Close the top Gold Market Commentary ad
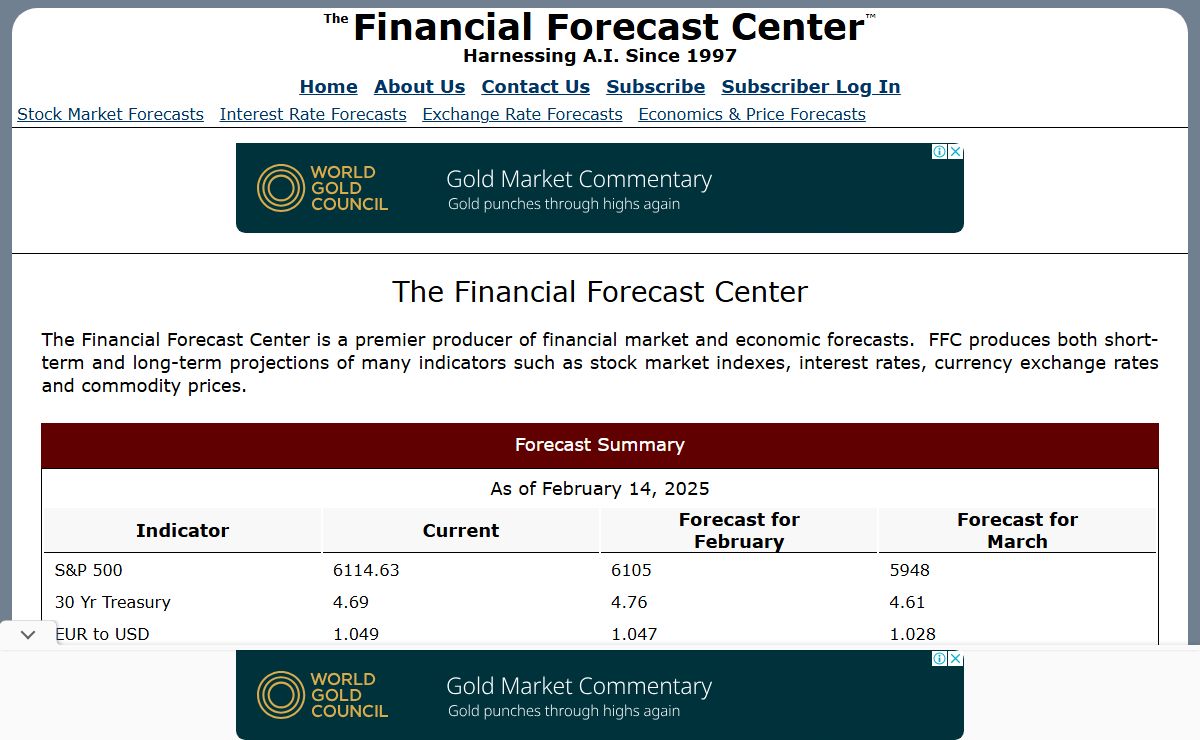This screenshot has height=740, width=1200. (x=955, y=152)
